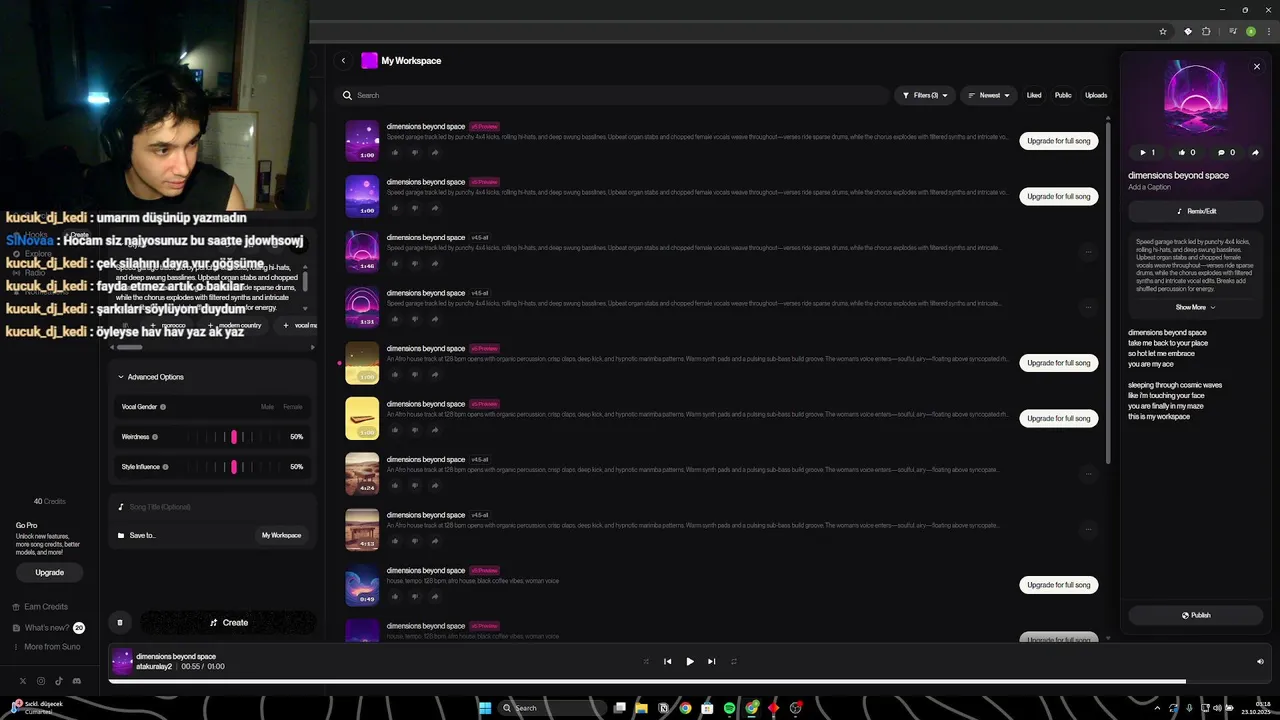Collapse the Advanced Options section
The width and height of the screenshot is (1280, 720).
pyautogui.click(x=151, y=377)
